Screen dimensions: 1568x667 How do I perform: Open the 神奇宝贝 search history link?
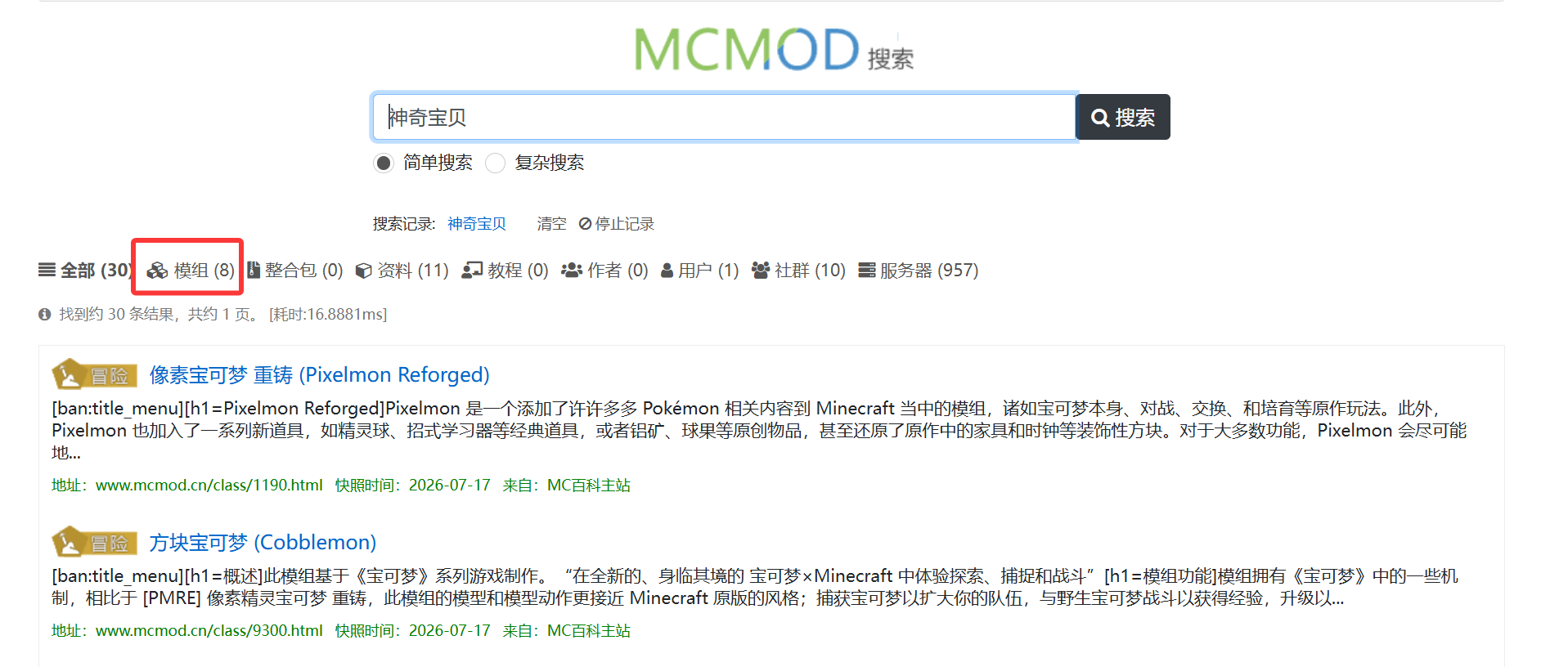pyautogui.click(x=477, y=224)
